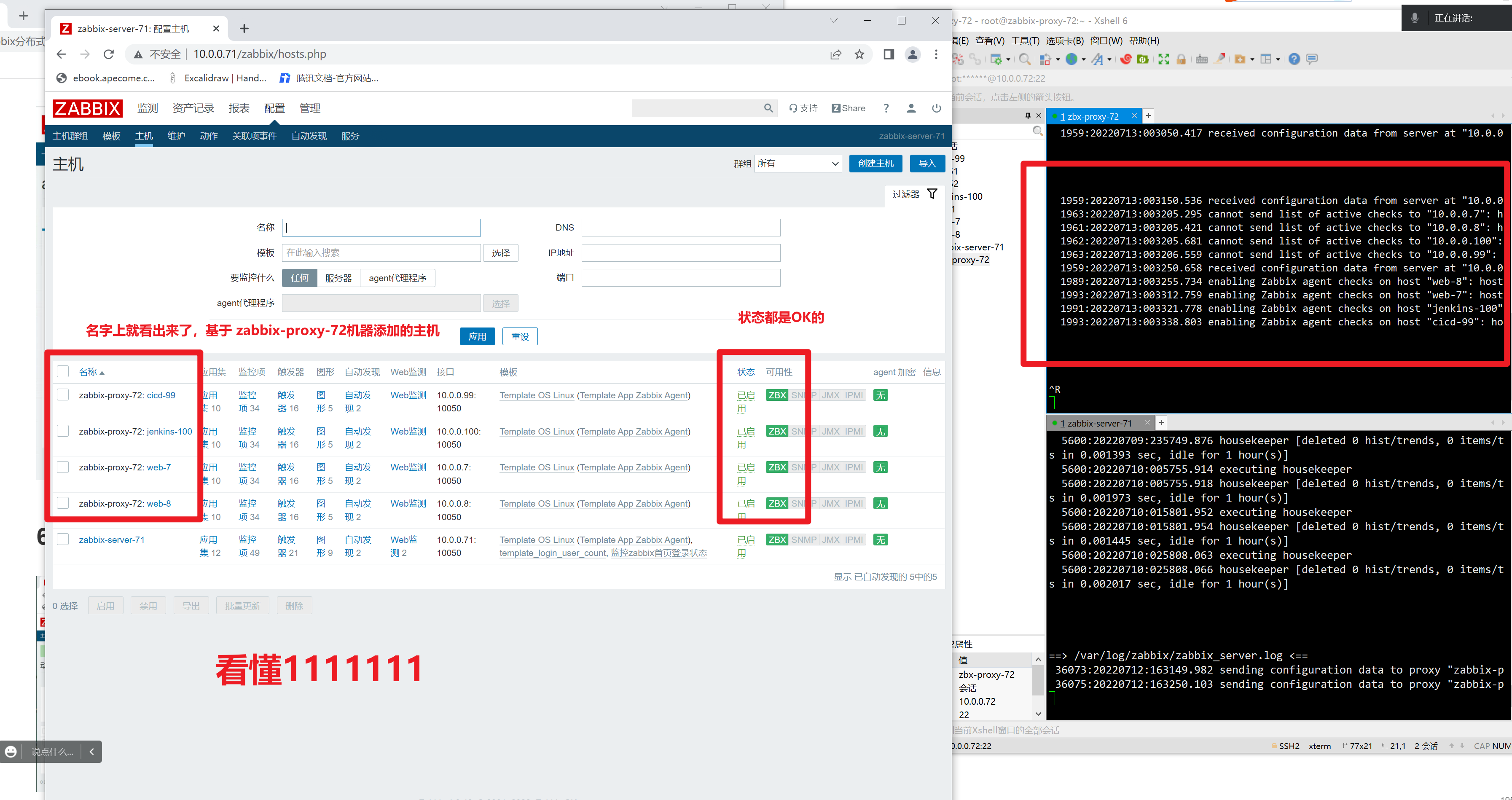
Task: Add new Xshell tab next to zbx-proxy-72
Action: tap(1149, 115)
